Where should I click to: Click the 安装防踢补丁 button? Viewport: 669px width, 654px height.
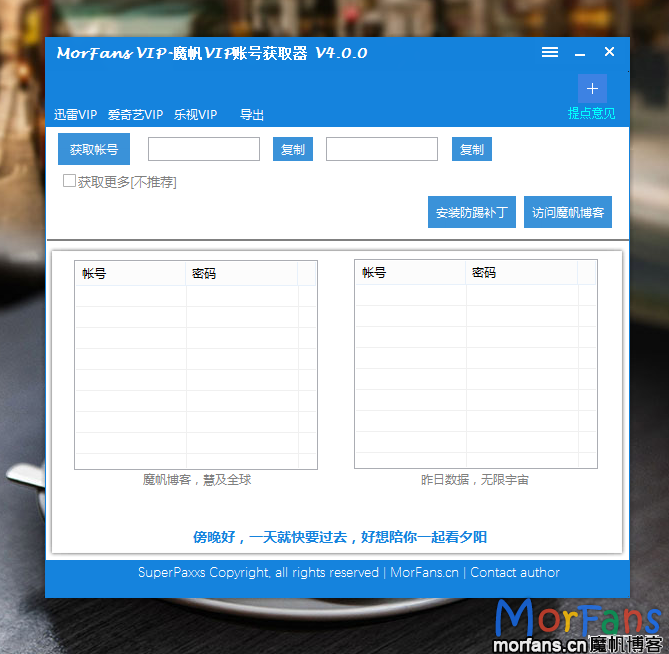pos(471,212)
